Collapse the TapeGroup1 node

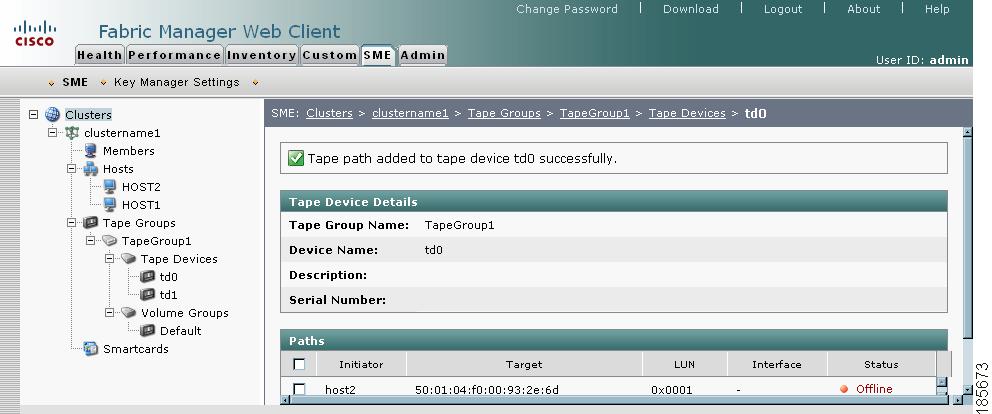(90, 240)
